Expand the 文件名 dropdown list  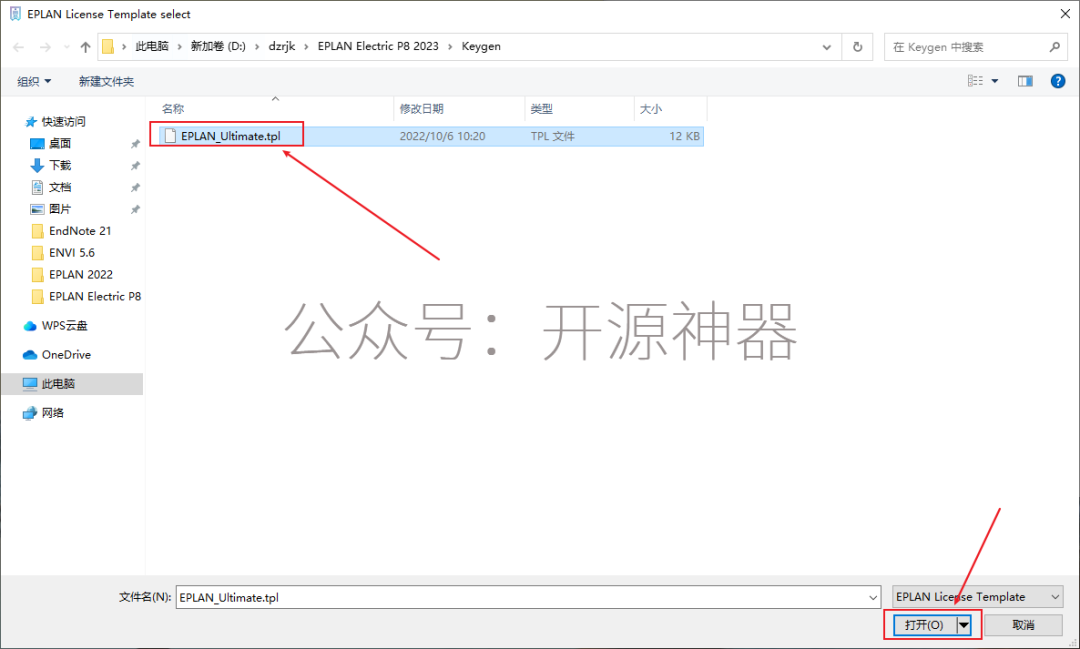(873, 597)
